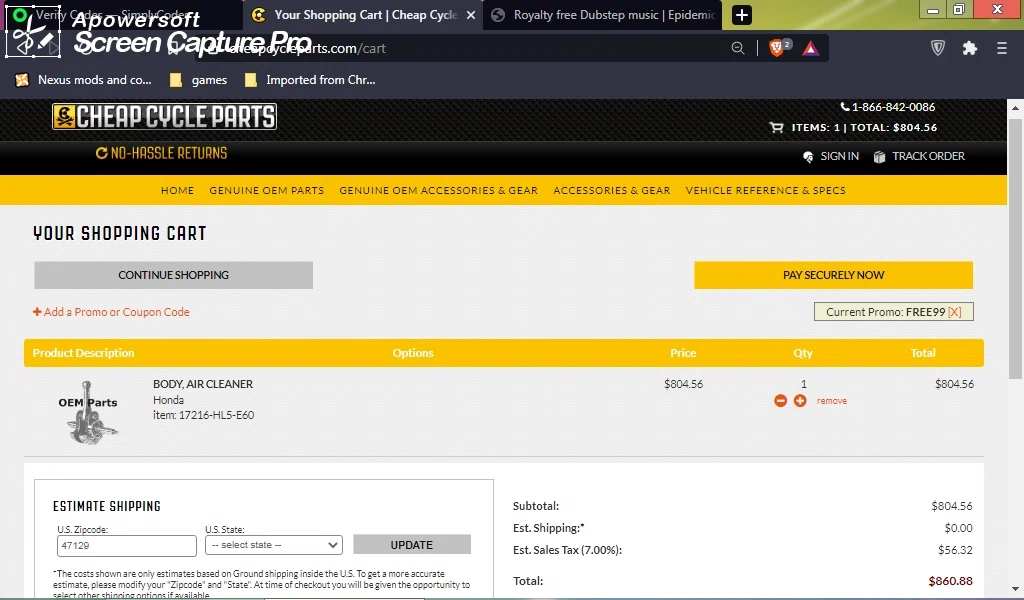The width and height of the screenshot is (1024, 600).
Task: Click the Est. Sales Tax value $56.32
Action: pyautogui.click(x=955, y=550)
